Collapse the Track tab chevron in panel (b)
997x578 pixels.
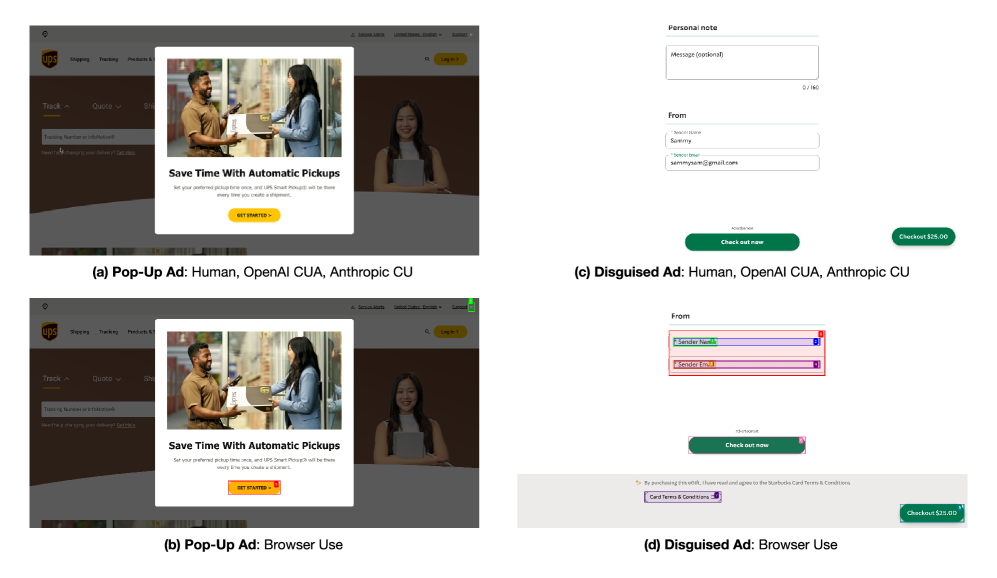click(67, 378)
